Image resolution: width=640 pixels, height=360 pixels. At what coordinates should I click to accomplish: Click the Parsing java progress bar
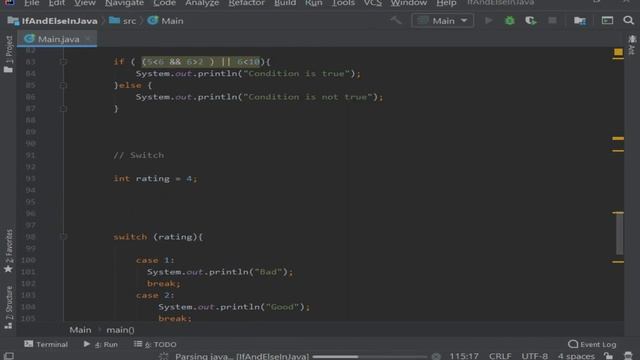pyautogui.click(x=369, y=357)
